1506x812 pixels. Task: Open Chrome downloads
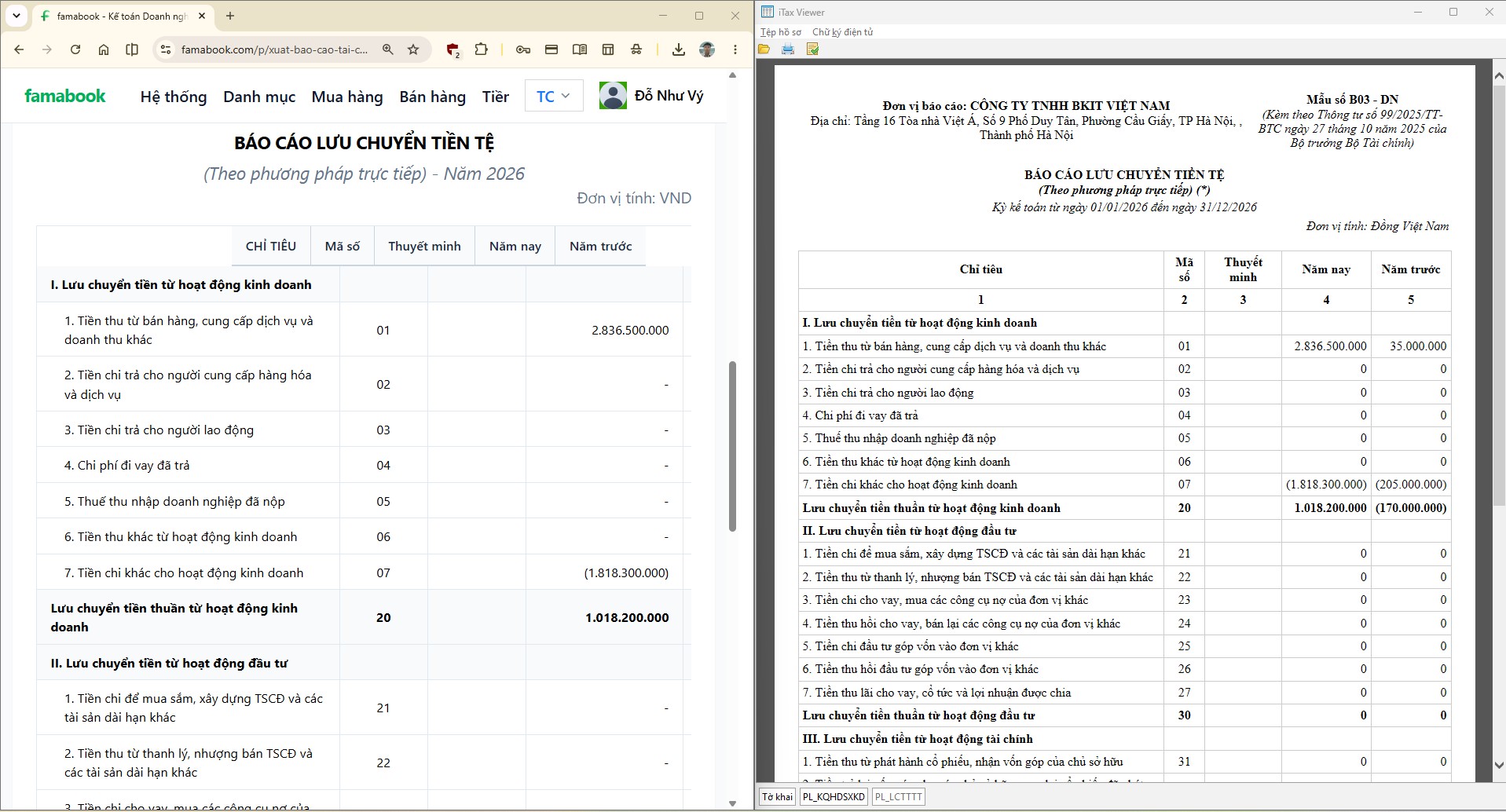point(679,49)
